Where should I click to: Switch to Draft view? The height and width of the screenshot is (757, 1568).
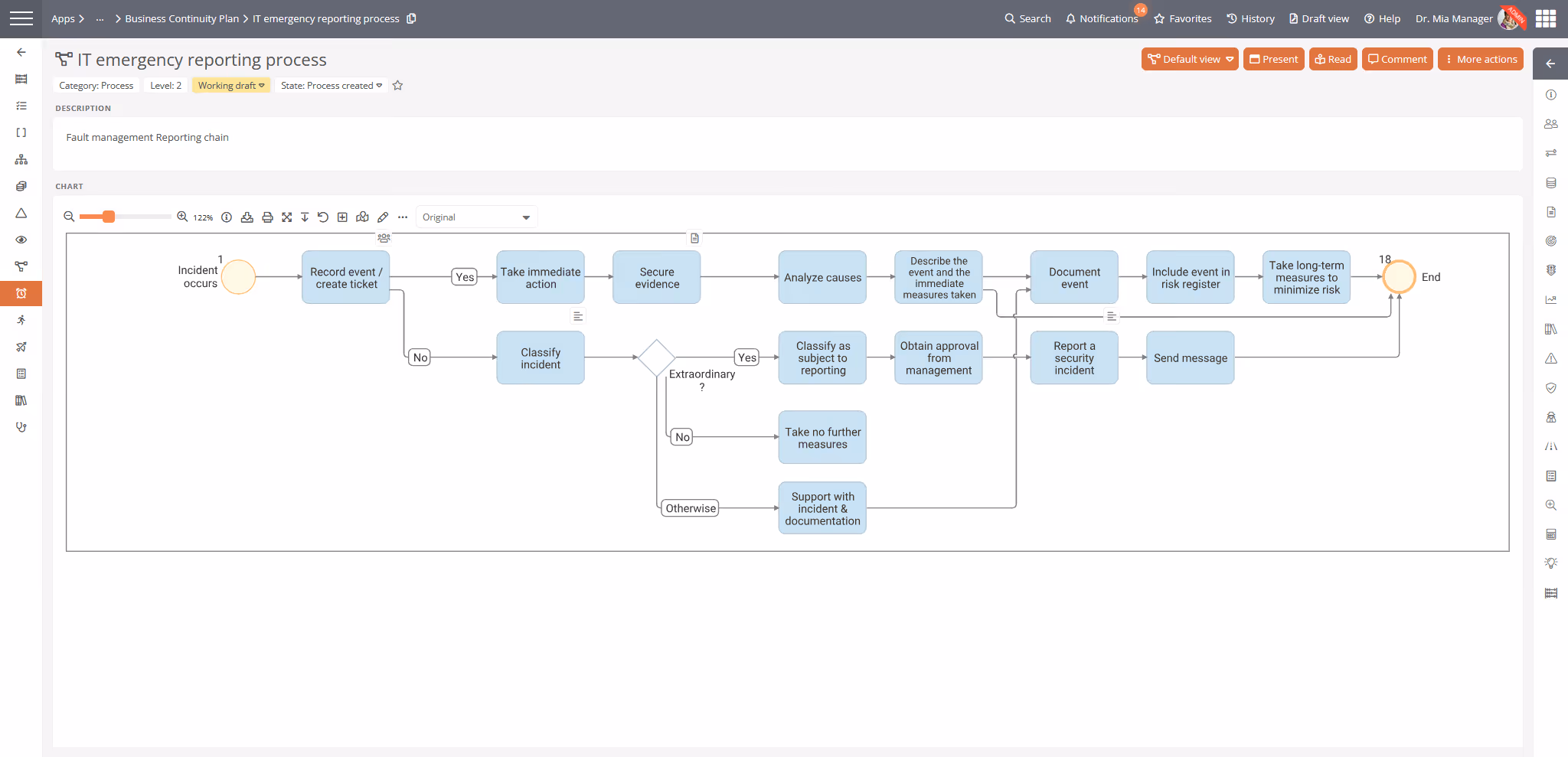click(1319, 18)
